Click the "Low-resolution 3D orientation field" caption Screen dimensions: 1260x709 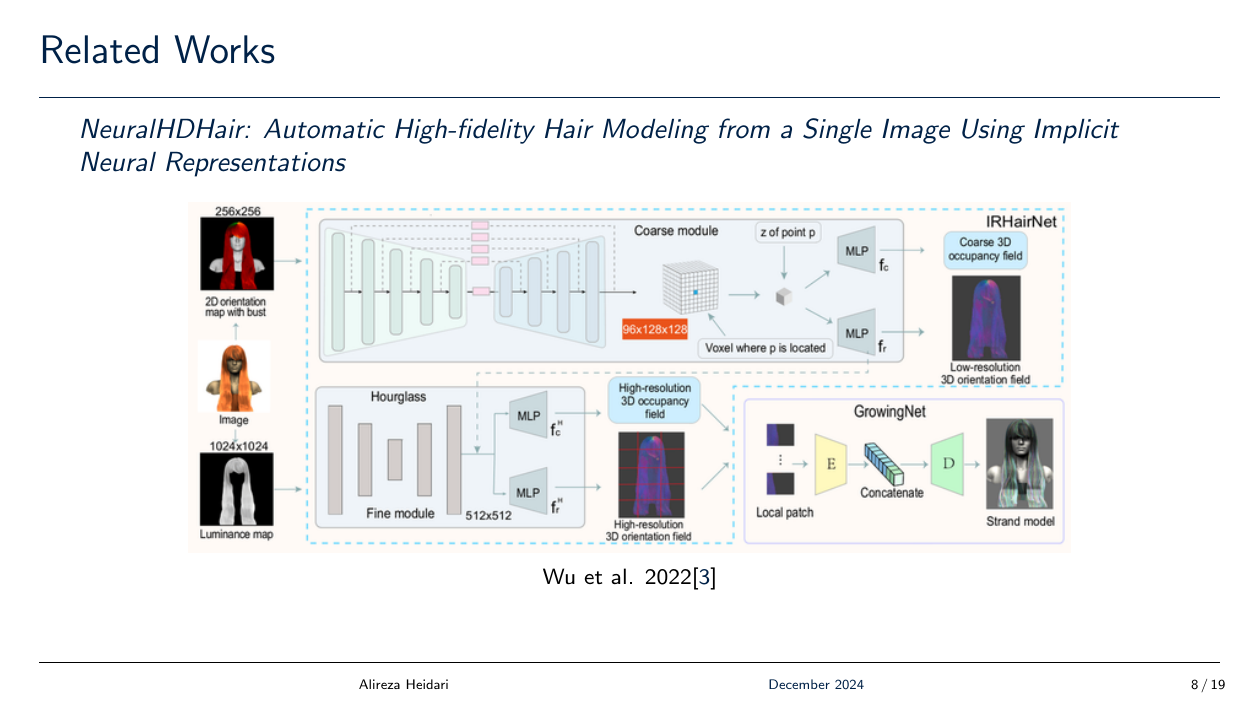point(986,373)
